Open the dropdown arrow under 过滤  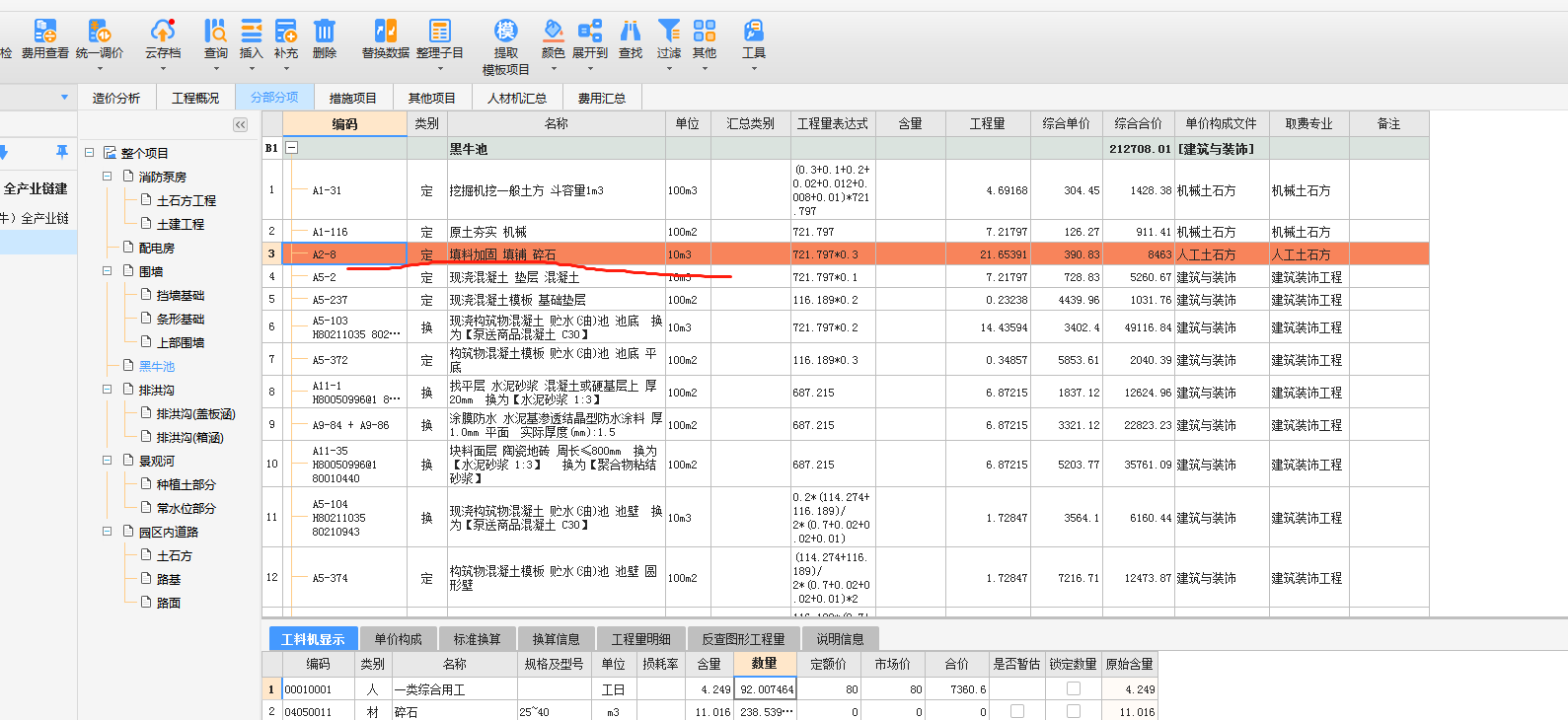pyautogui.click(x=669, y=69)
